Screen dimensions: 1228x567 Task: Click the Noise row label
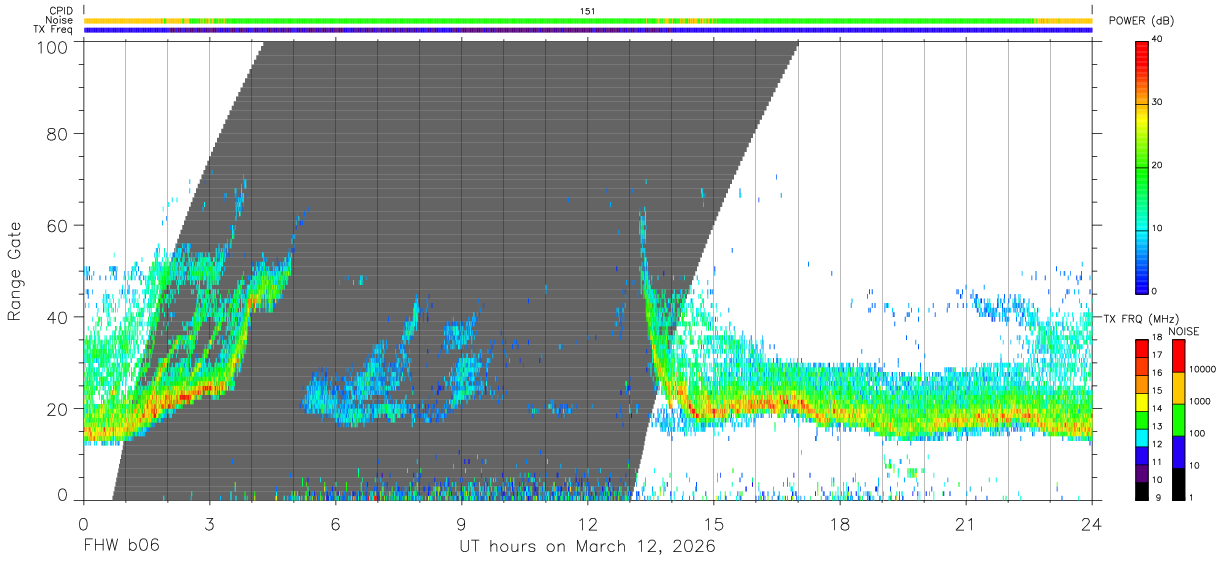coord(60,20)
